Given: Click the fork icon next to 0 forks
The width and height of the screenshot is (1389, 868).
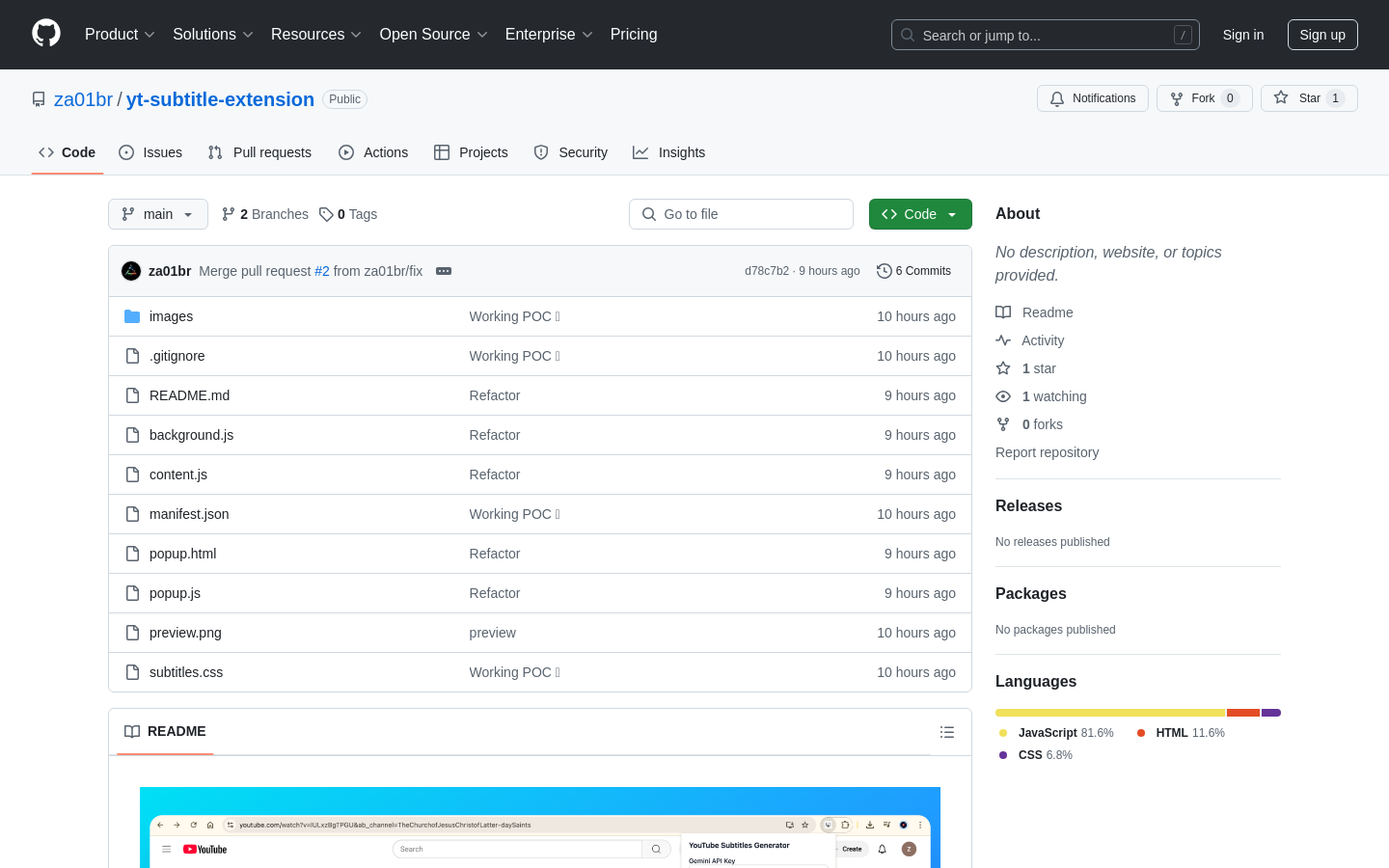Looking at the screenshot, I should click(1003, 424).
